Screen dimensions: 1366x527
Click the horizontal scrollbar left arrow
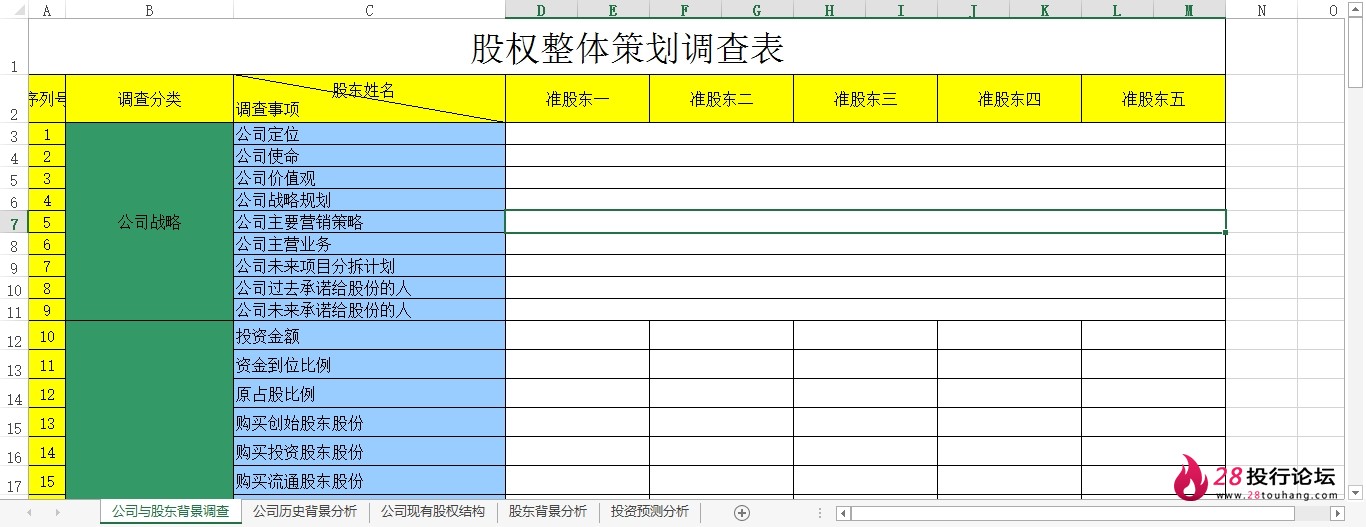click(x=843, y=513)
